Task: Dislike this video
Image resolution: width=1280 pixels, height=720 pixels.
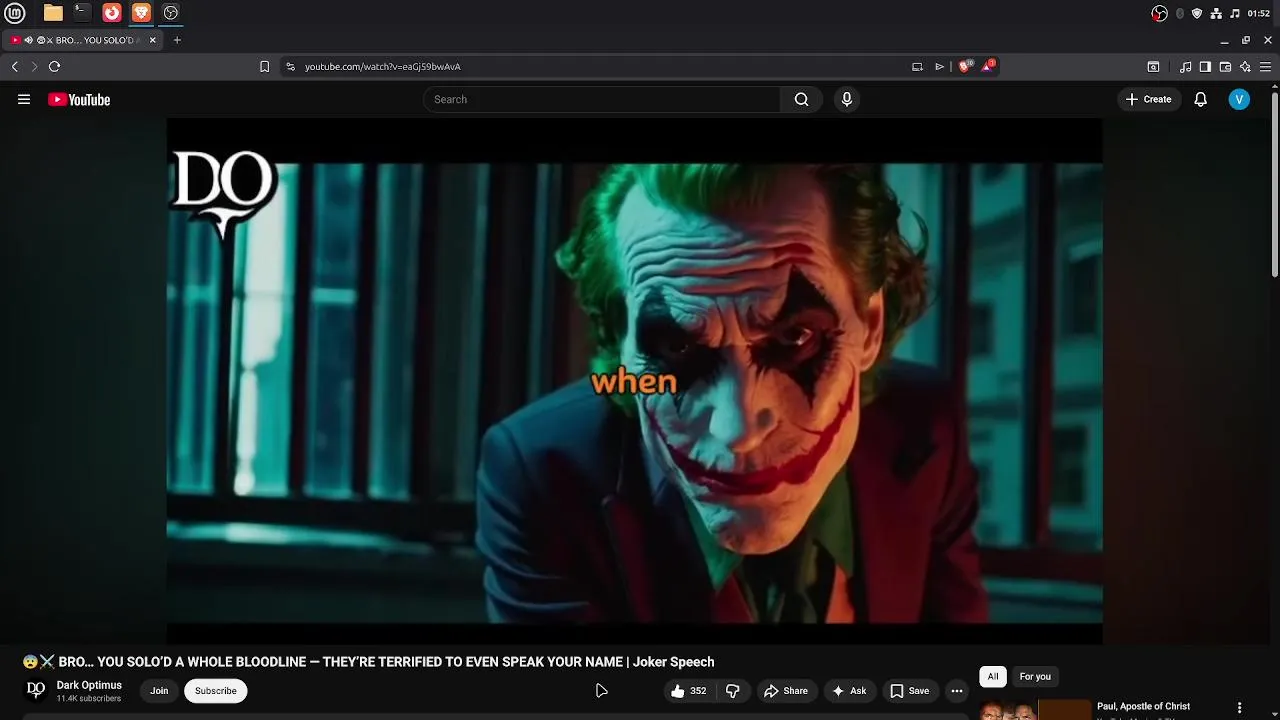Action: tap(733, 691)
